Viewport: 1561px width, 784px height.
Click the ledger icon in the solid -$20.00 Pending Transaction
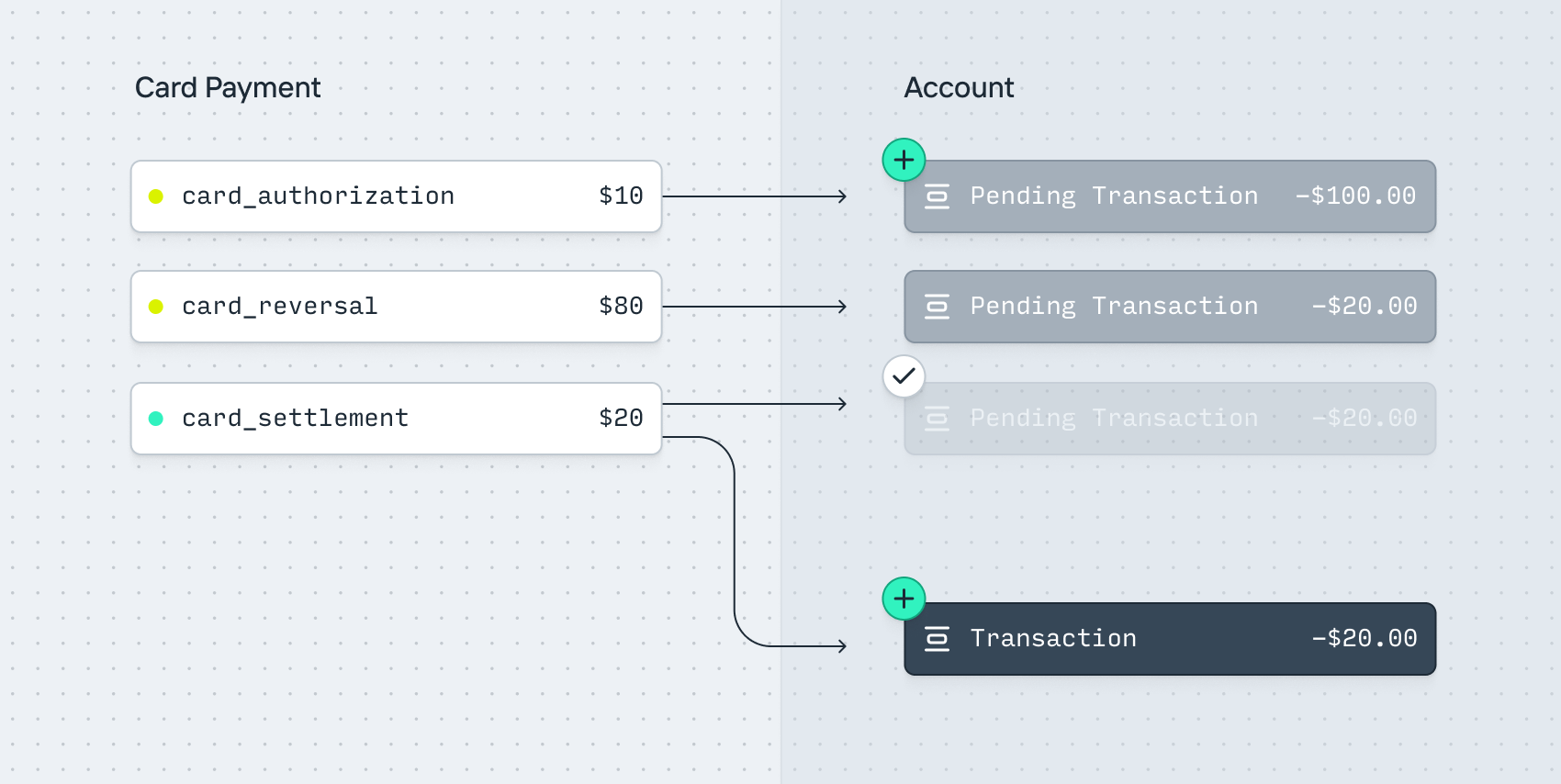[x=937, y=307]
